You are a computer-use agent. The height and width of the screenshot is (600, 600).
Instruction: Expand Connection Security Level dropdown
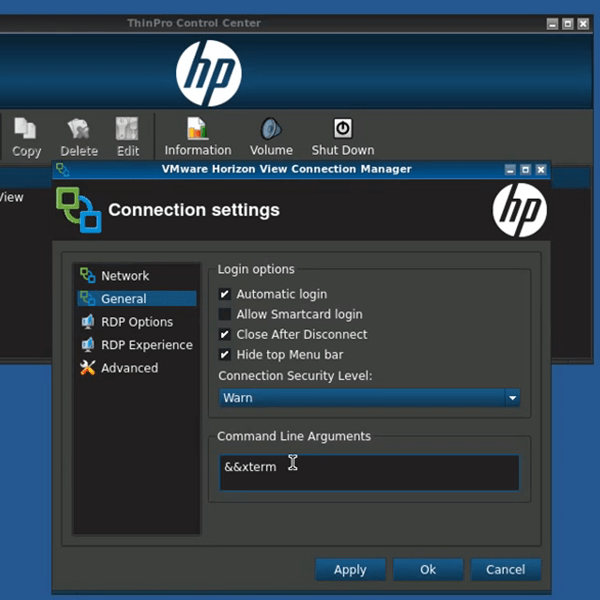coord(370,397)
